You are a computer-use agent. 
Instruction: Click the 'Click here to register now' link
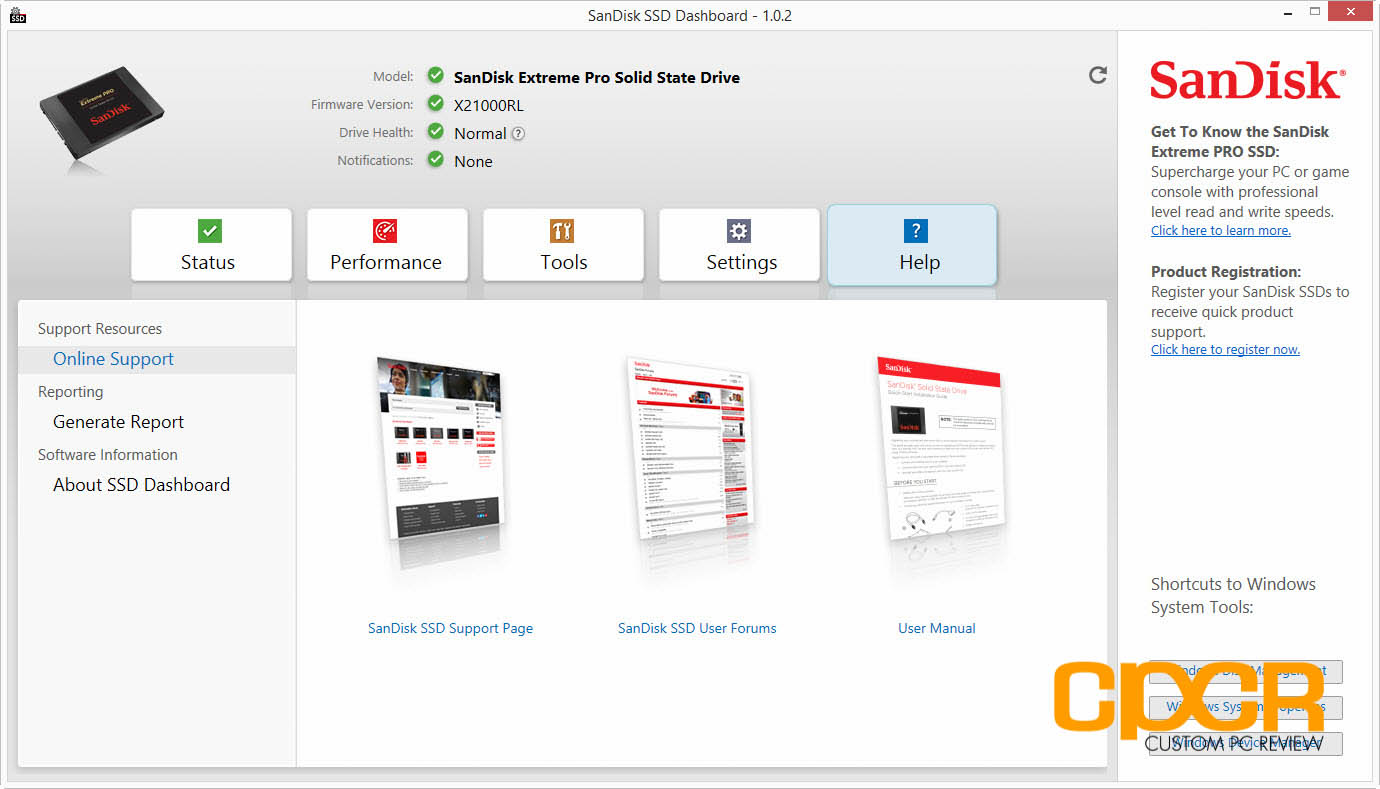tap(1225, 350)
